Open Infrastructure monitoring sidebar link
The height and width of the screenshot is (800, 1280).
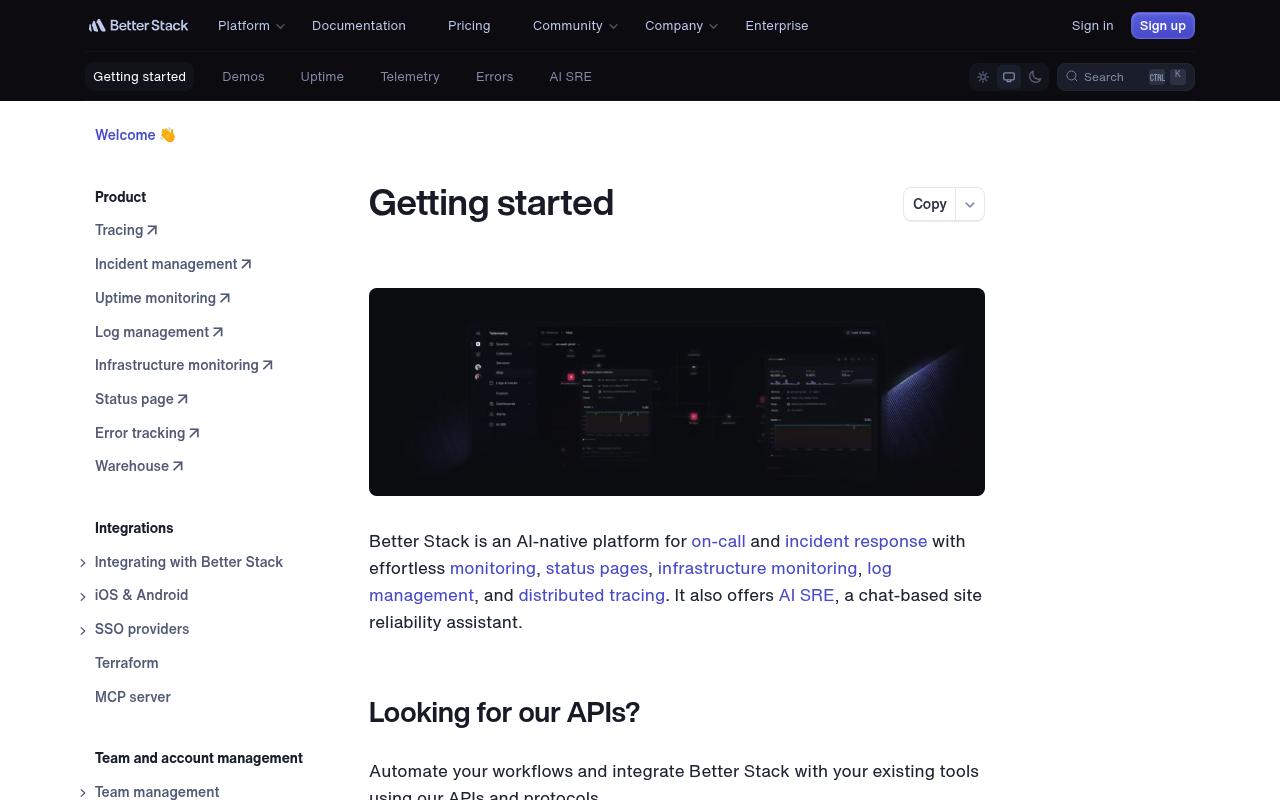tap(184, 365)
